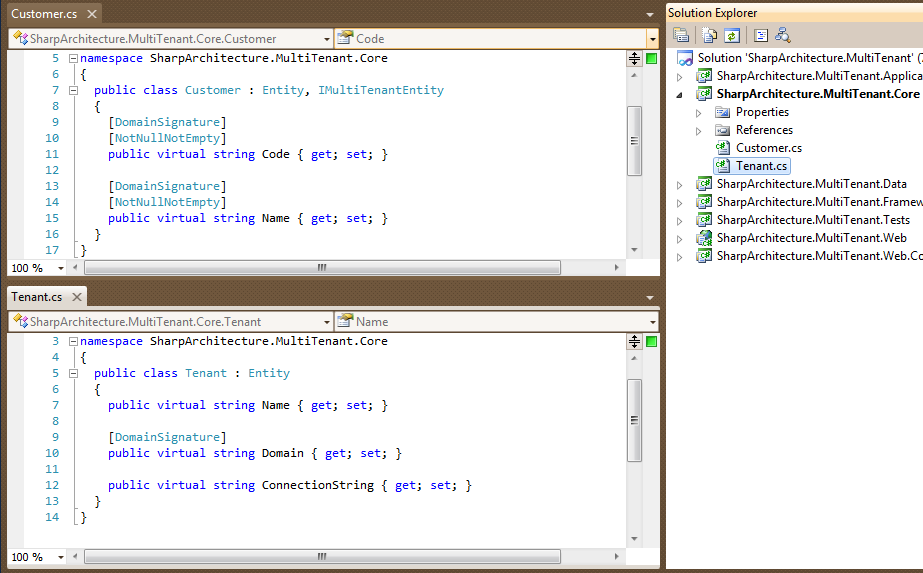The width and height of the screenshot is (923, 573).
Task: Expand the References folder node
Action: pyautogui.click(x=699, y=131)
